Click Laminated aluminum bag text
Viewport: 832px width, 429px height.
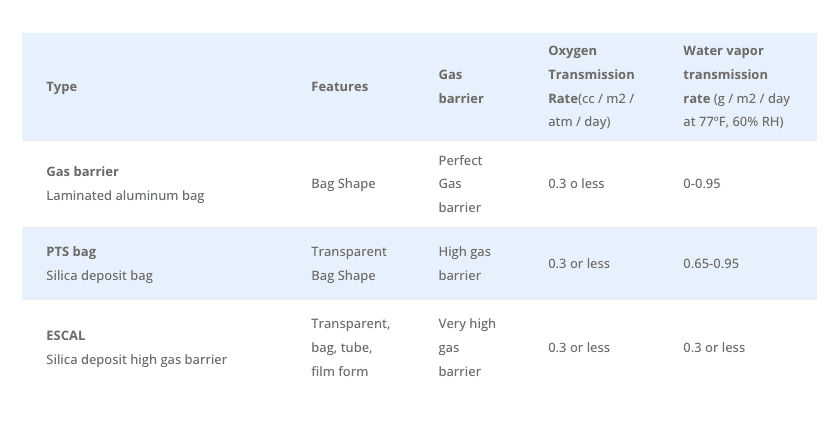(x=125, y=195)
